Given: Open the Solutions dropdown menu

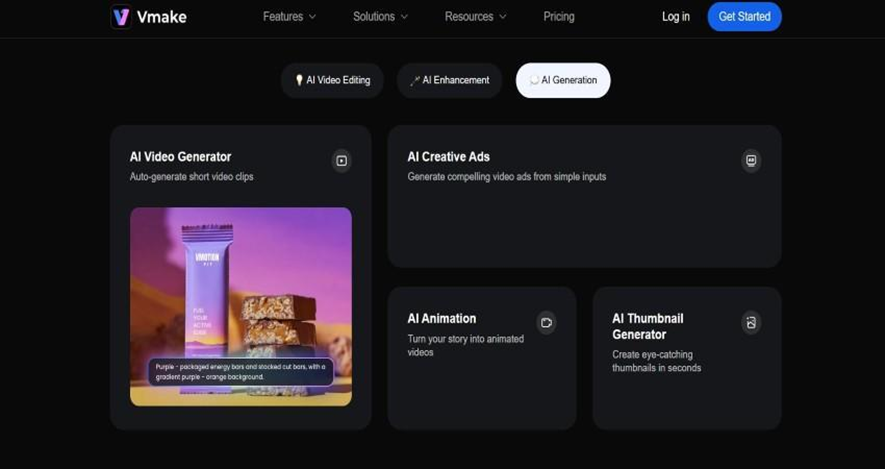Looking at the screenshot, I should 380,17.
